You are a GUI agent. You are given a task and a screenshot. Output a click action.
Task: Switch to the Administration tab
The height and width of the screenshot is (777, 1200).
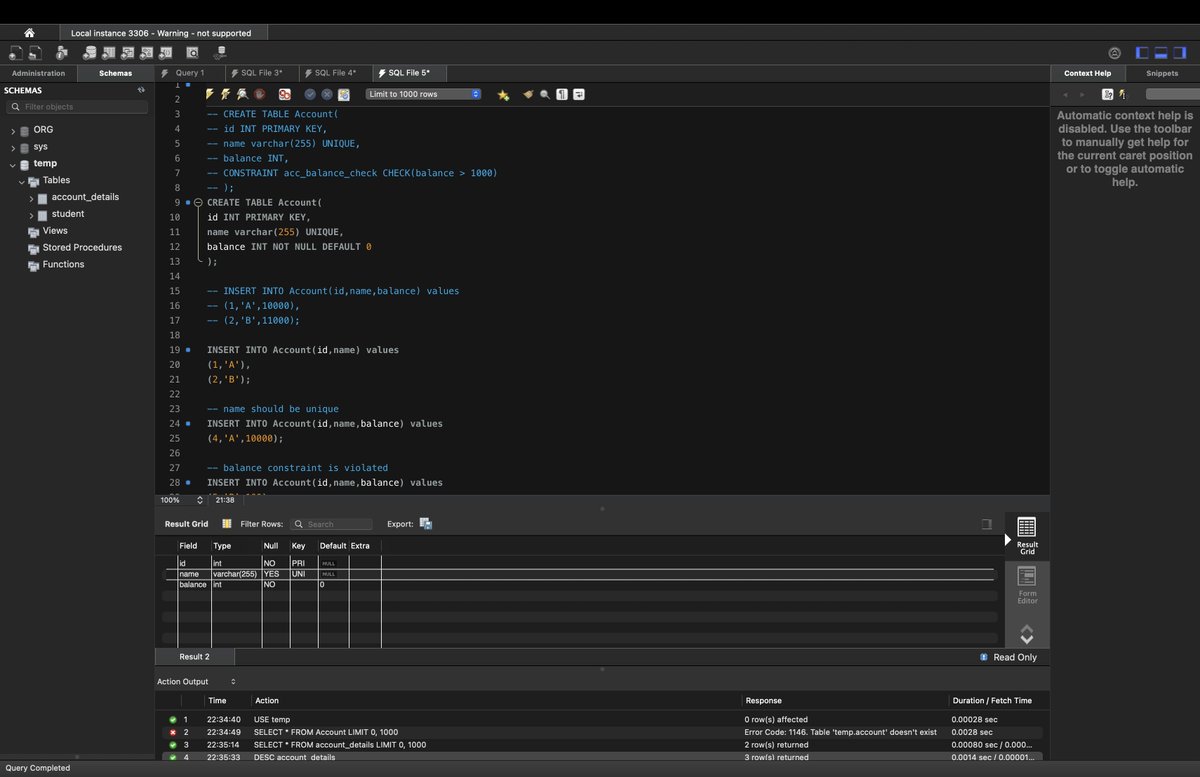click(38, 73)
